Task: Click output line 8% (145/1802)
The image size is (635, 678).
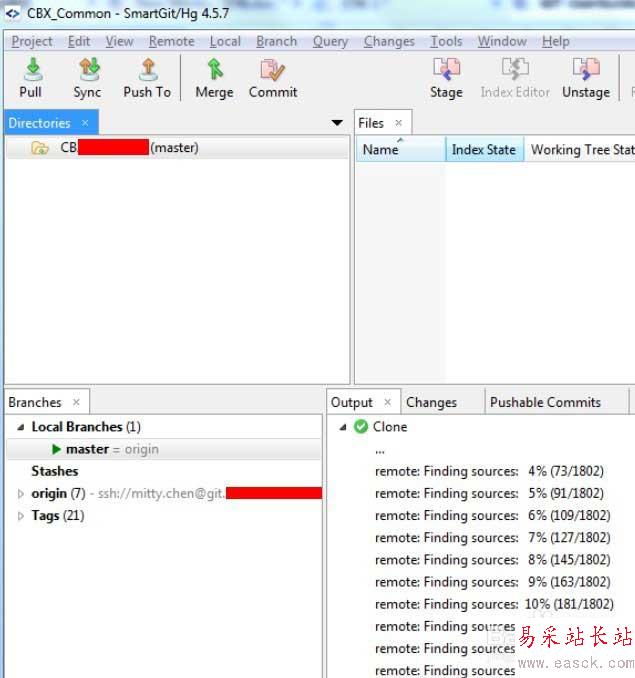Action: (x=493, y=560)
